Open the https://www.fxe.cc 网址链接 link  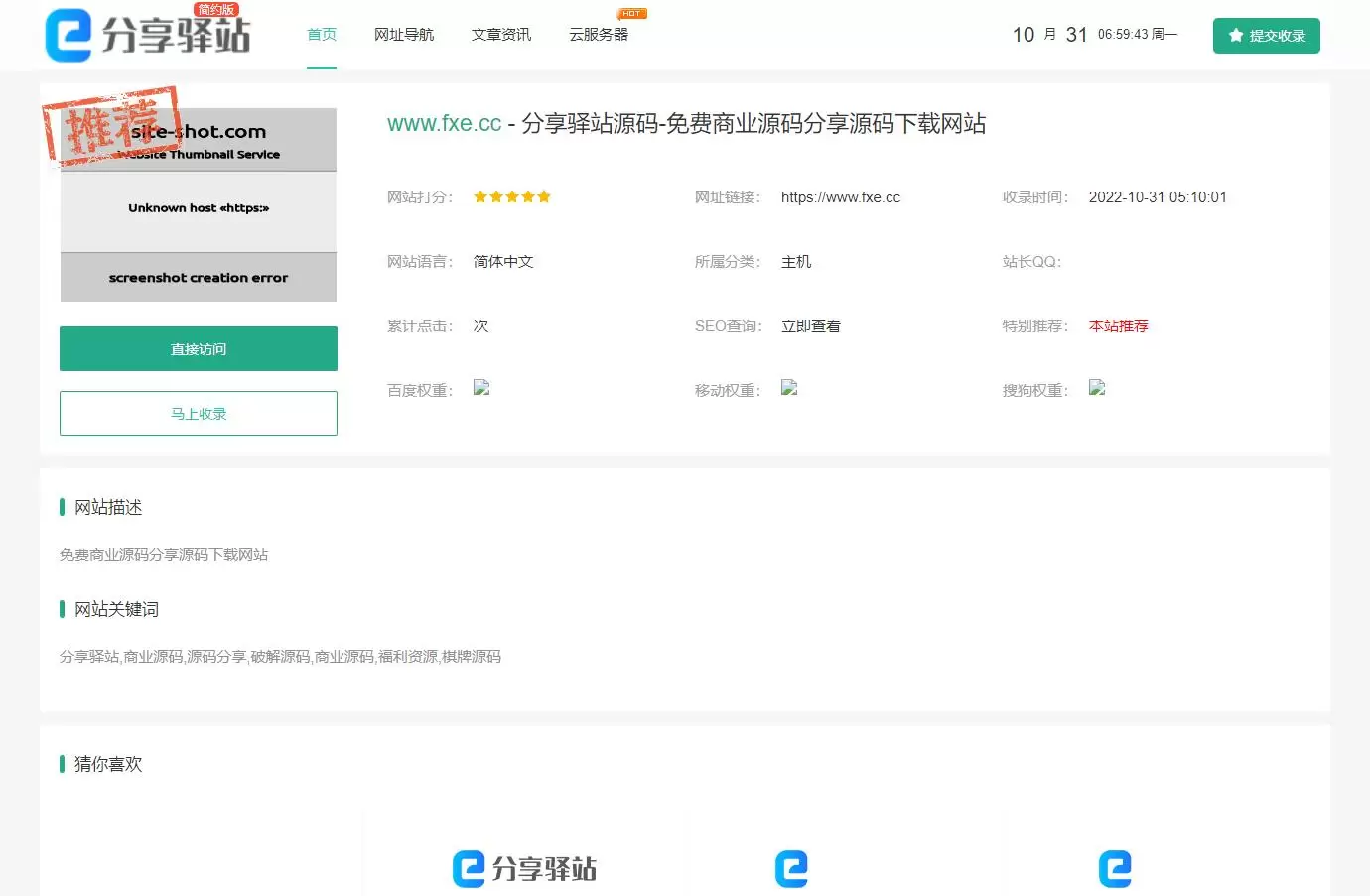coord(841,197)
